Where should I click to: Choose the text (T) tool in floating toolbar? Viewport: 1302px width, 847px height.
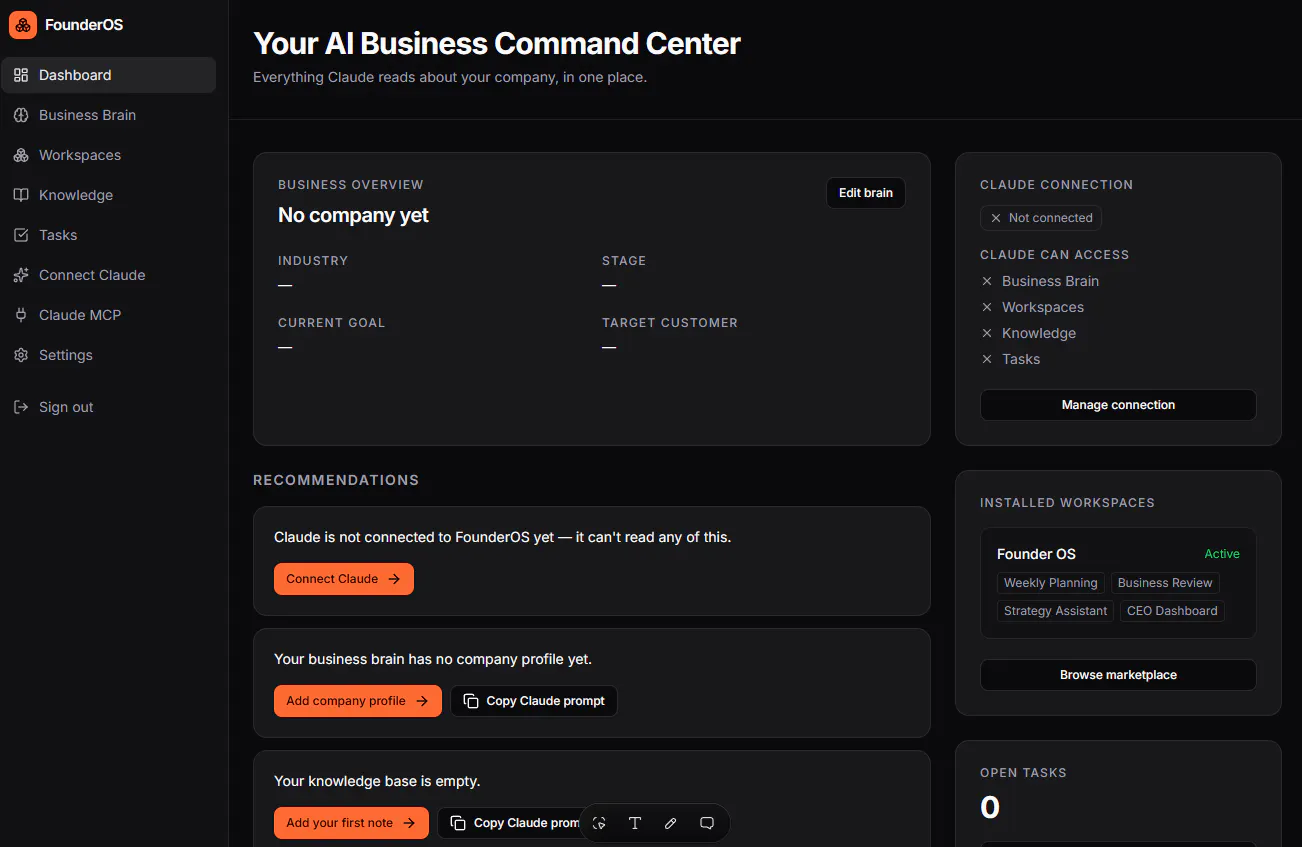pos(635,823)
